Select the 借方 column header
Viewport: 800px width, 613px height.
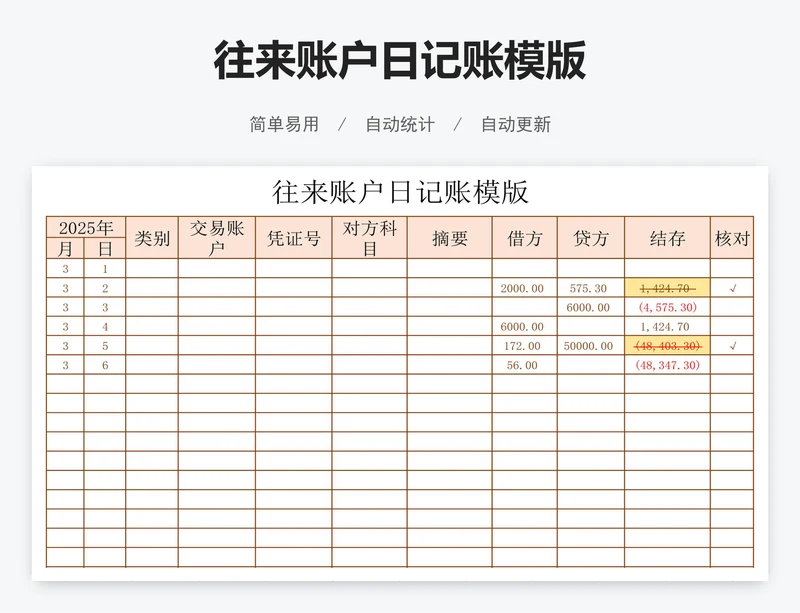tap(524, 238)
